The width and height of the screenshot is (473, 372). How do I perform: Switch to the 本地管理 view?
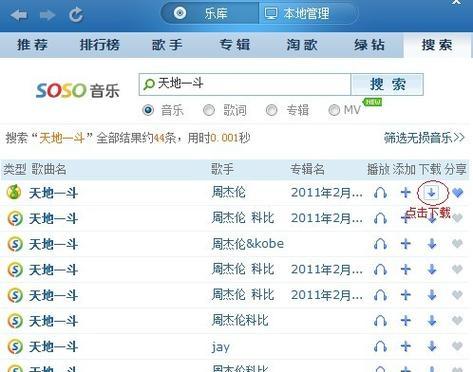[x=308, y=13]
